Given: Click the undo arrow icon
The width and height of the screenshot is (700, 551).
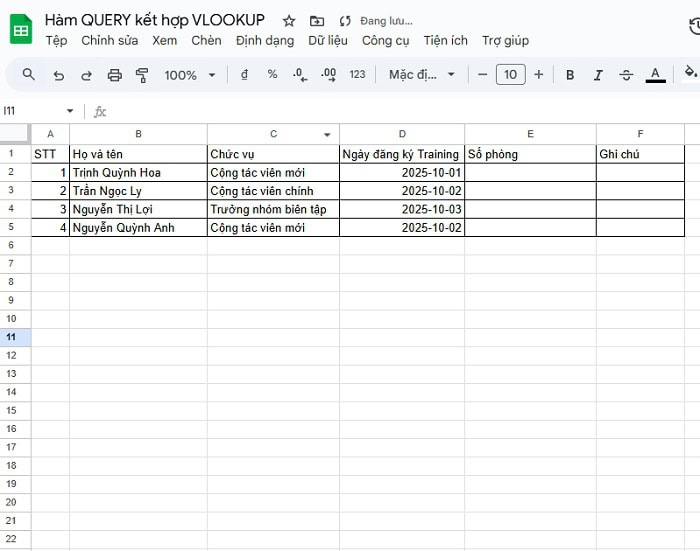Looking at the screenshot, I should pyautogui.click(x=58, y=75).
